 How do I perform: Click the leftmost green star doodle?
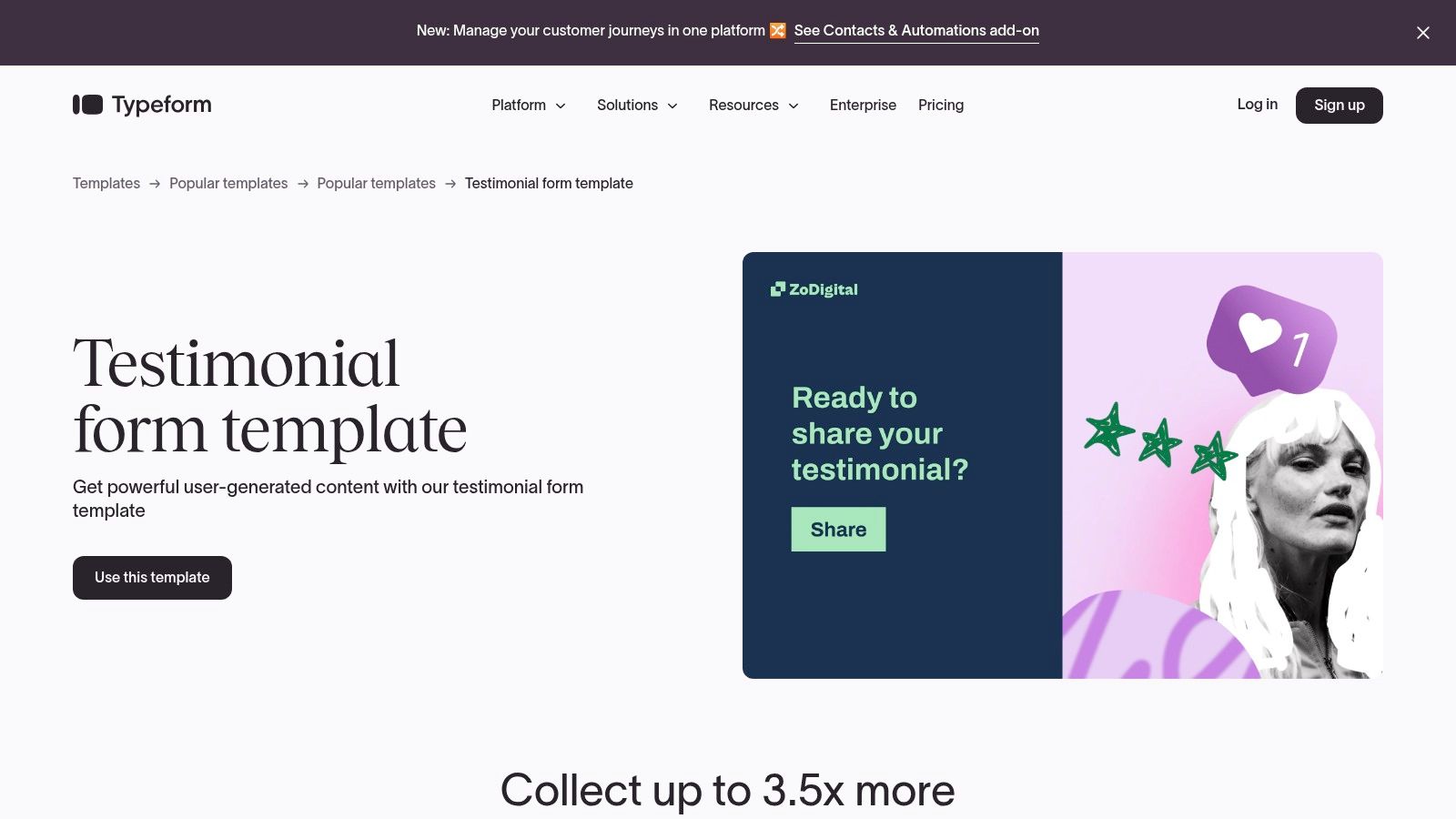point(1108,429)
